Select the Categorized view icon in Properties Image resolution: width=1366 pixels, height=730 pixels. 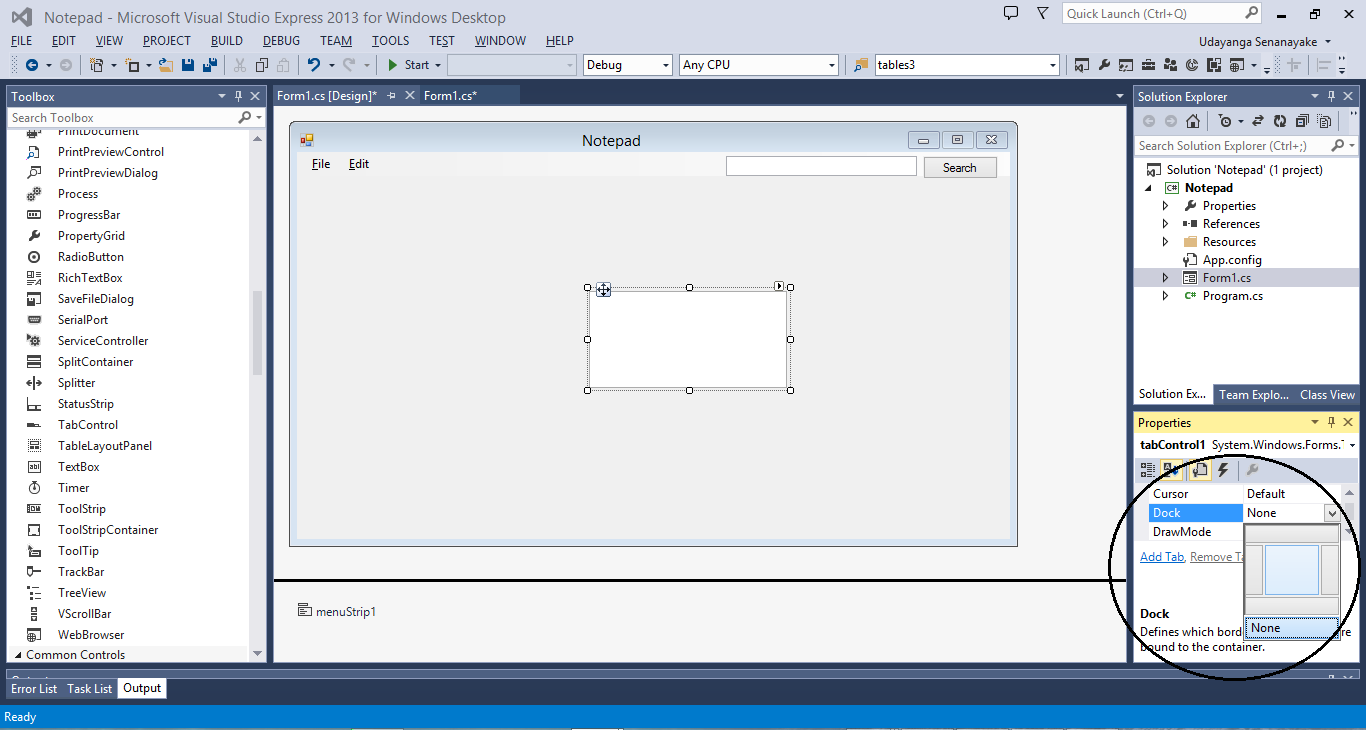[x=1147, y=470]
